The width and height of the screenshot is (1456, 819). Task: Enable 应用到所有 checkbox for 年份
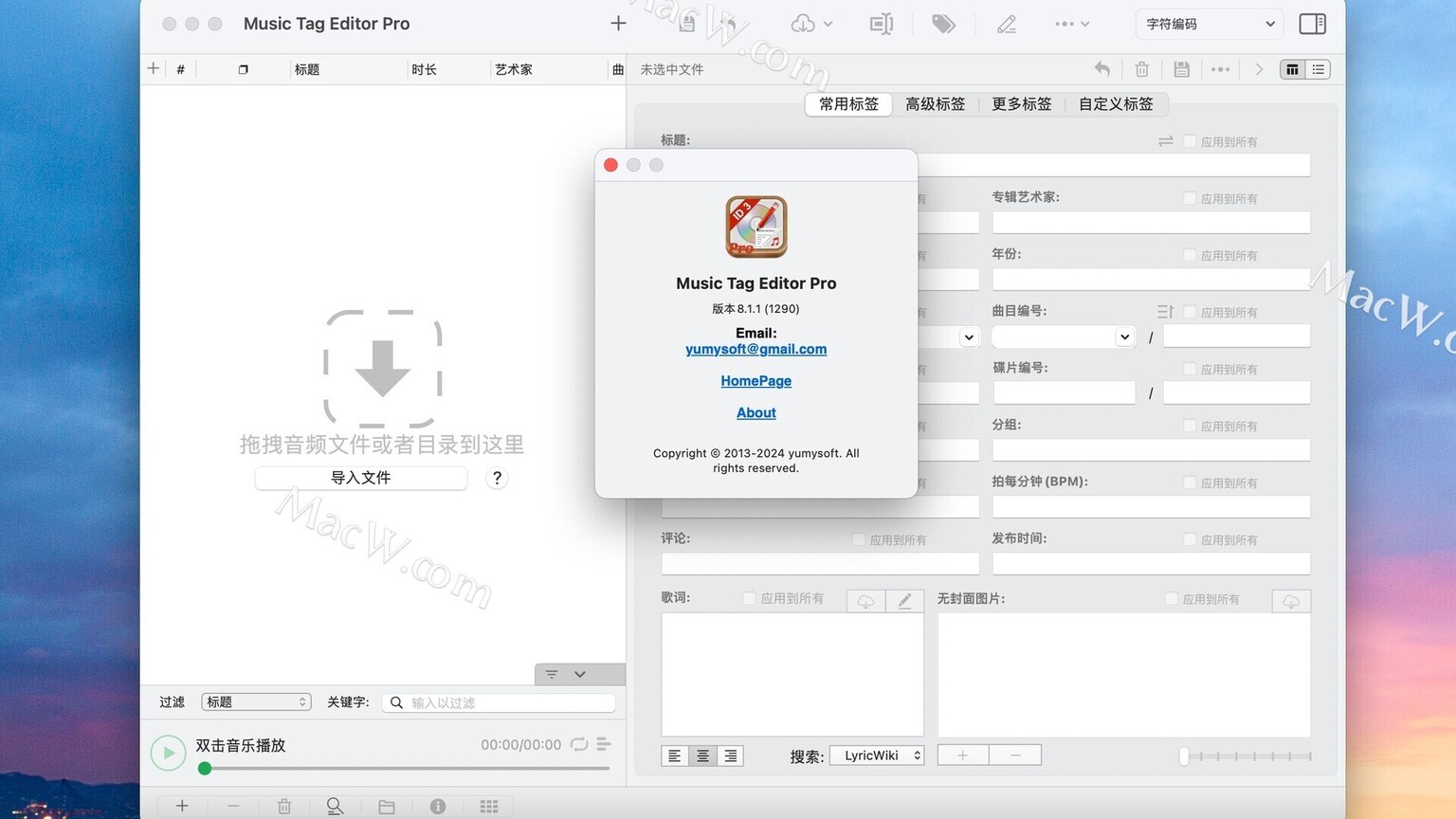point(1190,255)
